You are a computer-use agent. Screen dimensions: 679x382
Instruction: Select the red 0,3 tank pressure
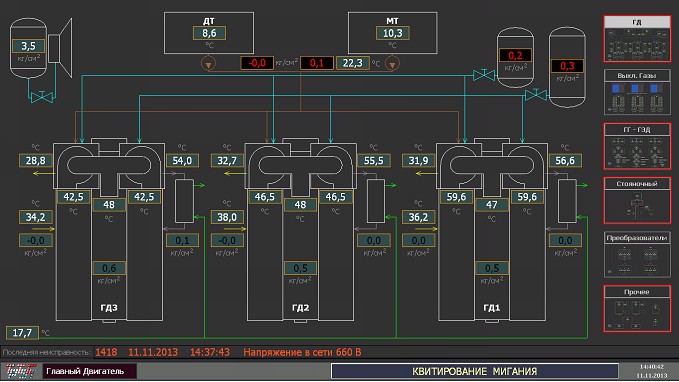pyautogui.click(x=567, y=66)
